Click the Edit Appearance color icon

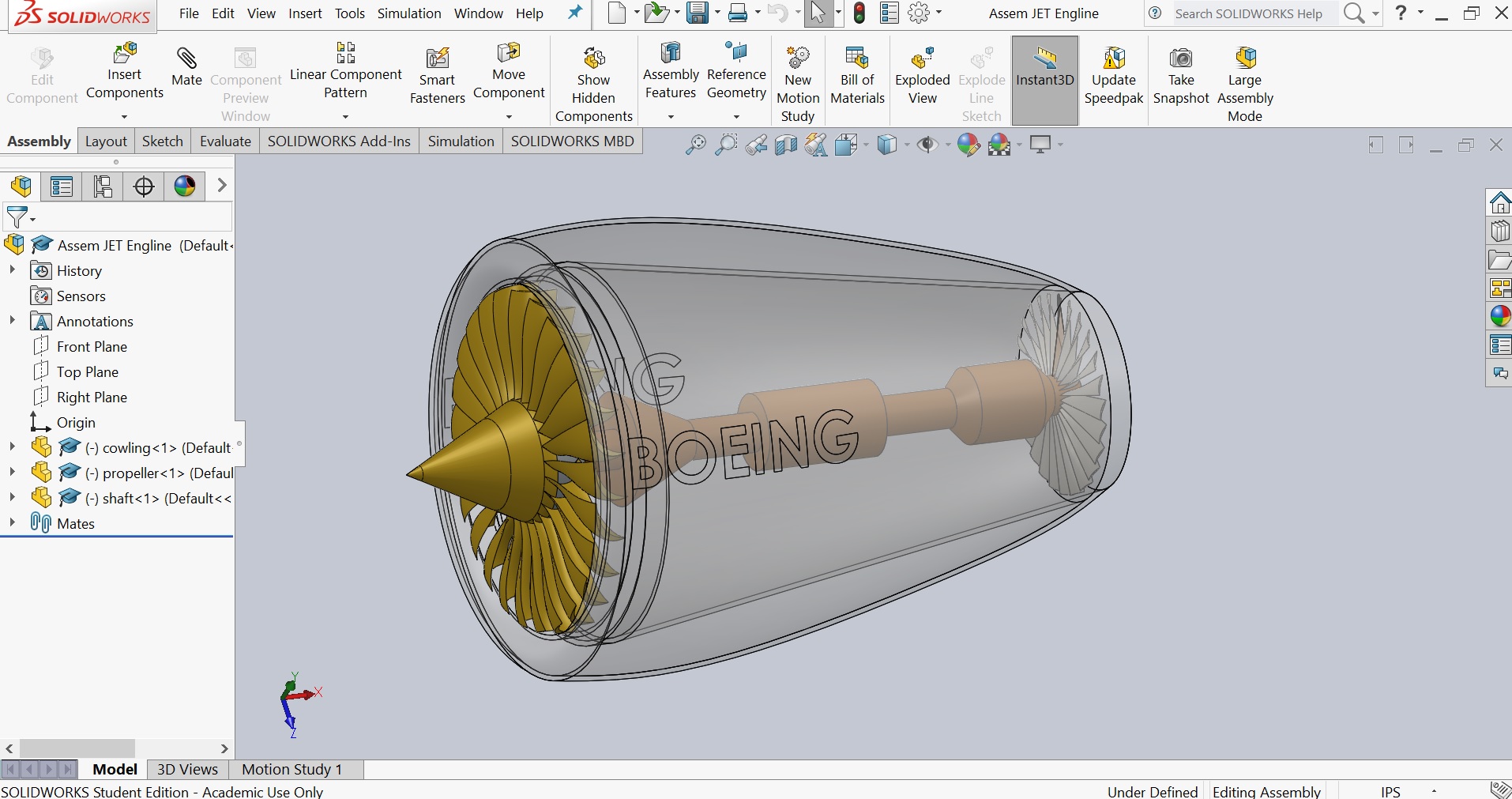(968, 145)
